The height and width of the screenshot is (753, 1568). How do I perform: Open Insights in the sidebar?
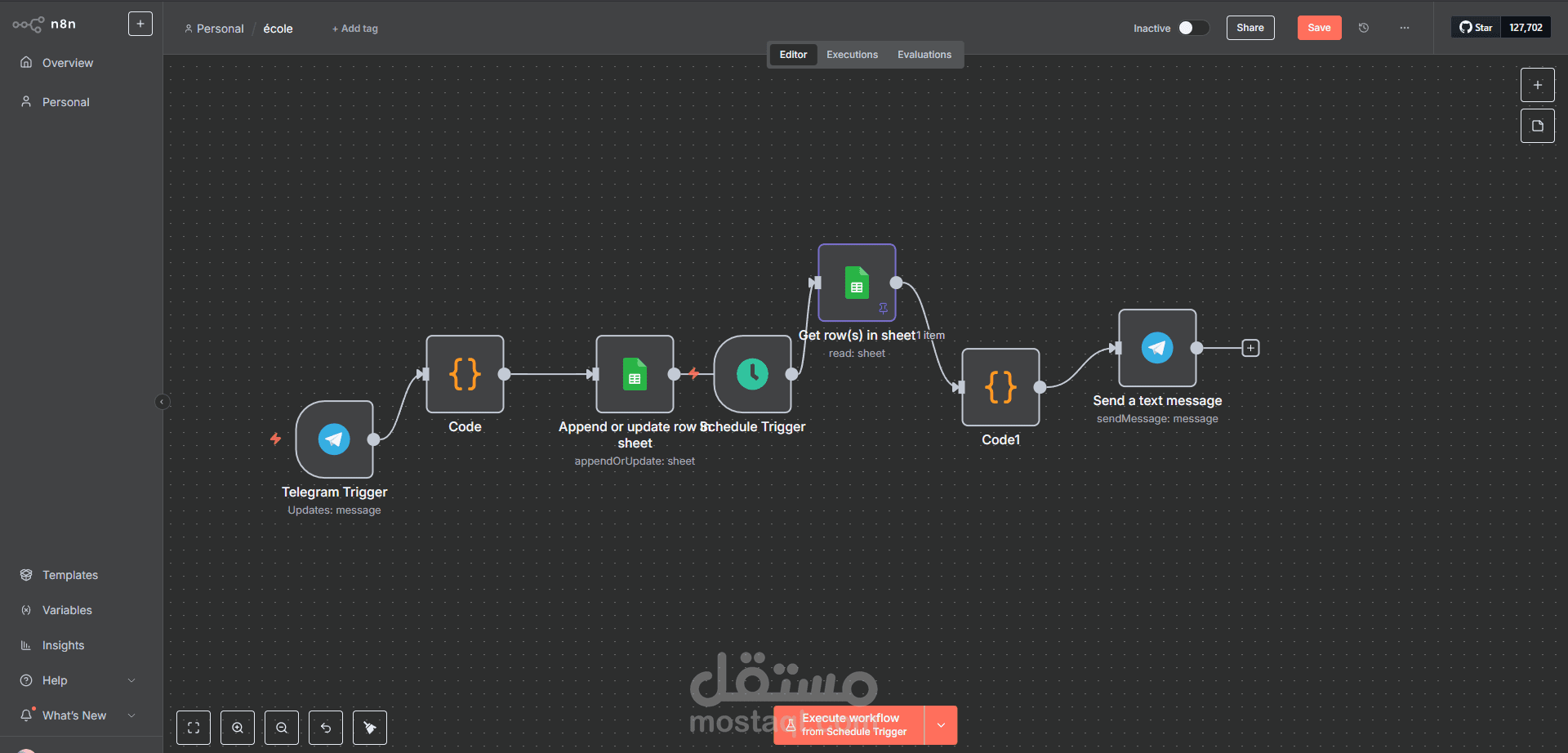63,645
